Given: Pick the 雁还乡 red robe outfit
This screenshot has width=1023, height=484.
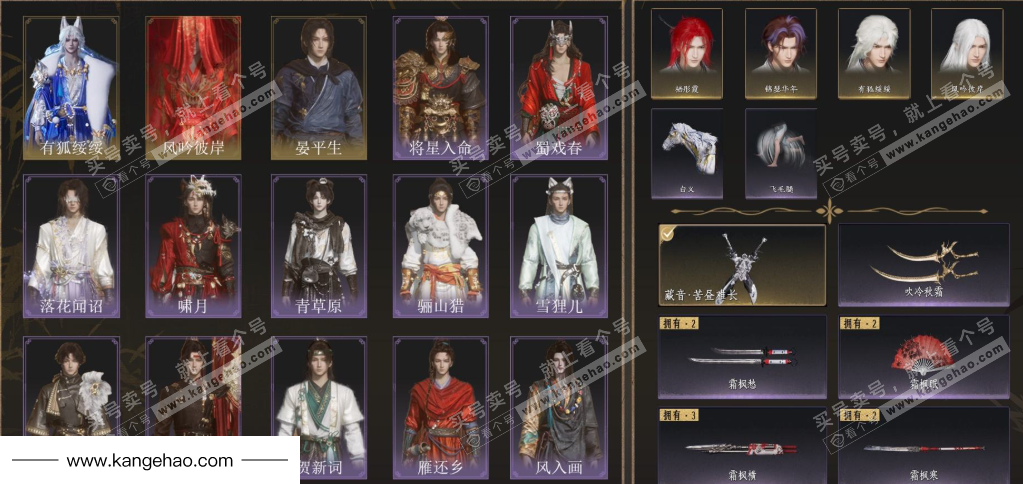Looking at the screenshot, I should pos(440,408).
